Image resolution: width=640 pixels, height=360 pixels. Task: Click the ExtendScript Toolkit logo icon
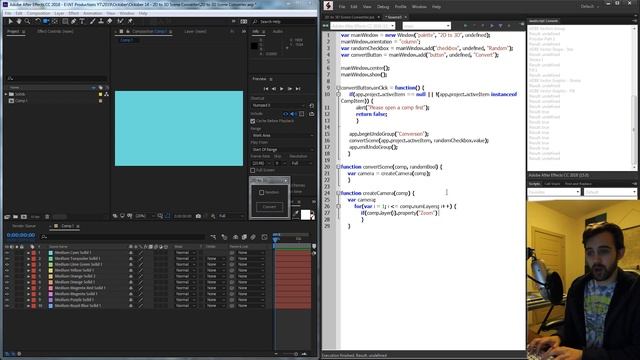(x=328, y=6)
